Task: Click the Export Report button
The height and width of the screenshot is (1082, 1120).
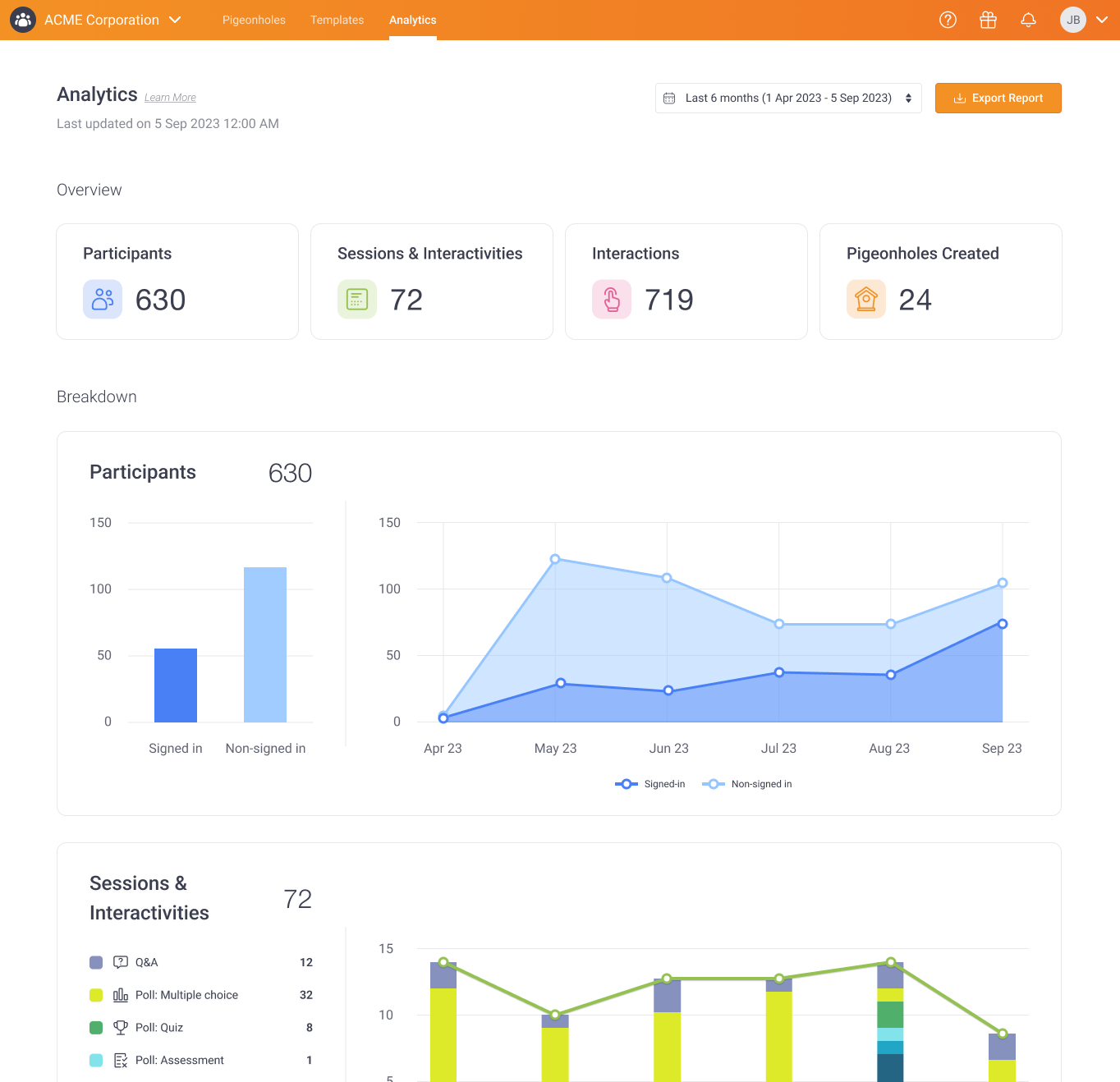Action: pyautogui.click(x=998, y=98)
